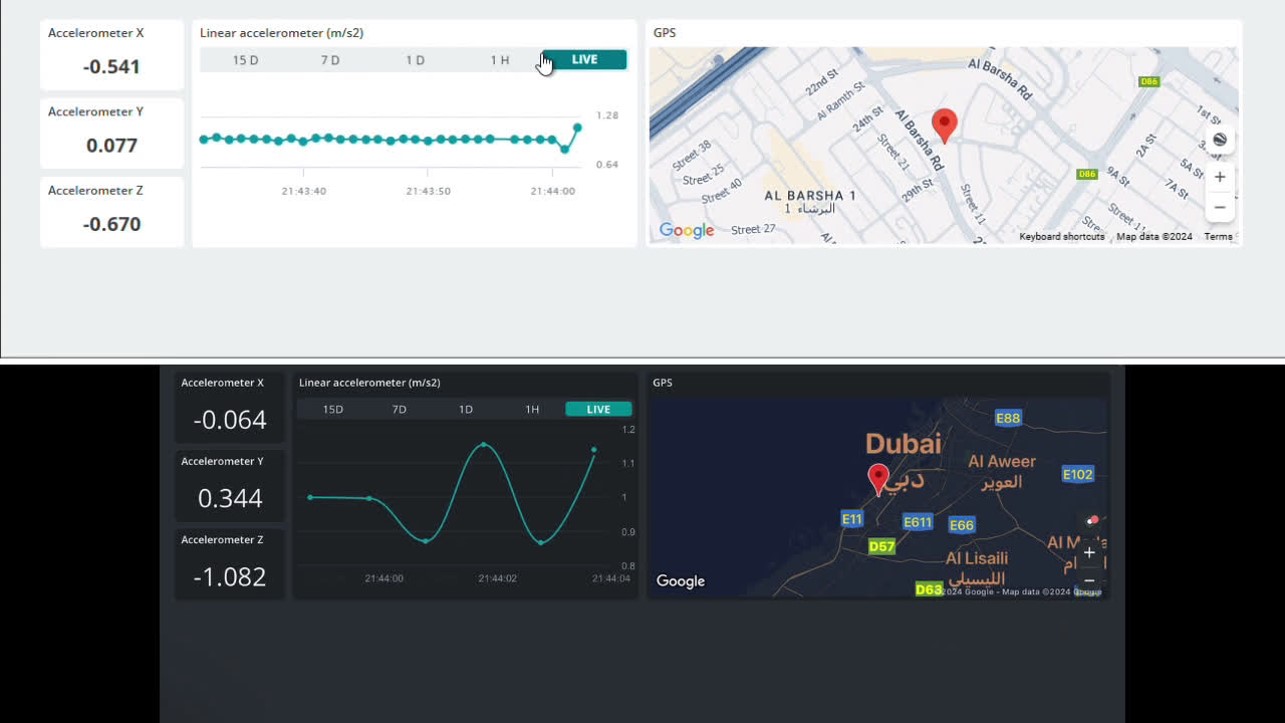The width and height of the screenshot is (1285, 723).
Task: Zoom out on the dark Dubai map
Action: pos(1089,580)
